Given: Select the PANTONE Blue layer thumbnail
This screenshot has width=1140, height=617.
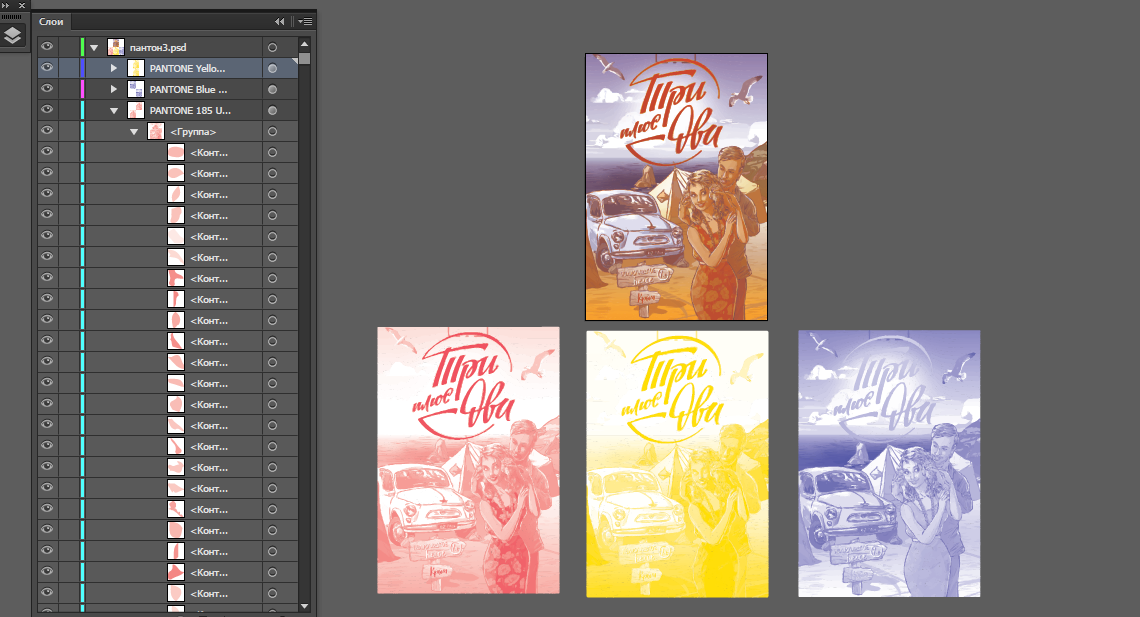Looking at the screenshot, I should (x=135, y=89).
